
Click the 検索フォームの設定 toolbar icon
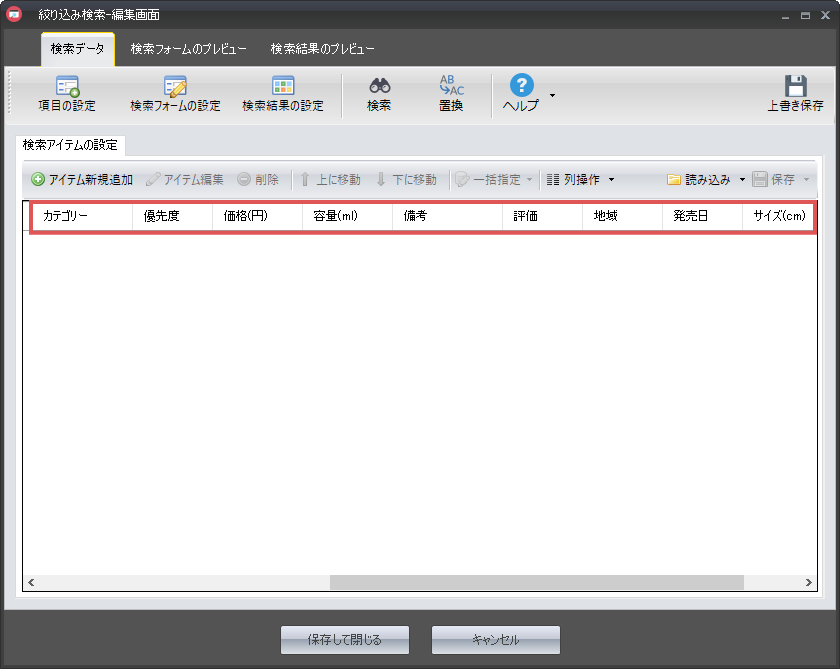click(x=175, y=87)
